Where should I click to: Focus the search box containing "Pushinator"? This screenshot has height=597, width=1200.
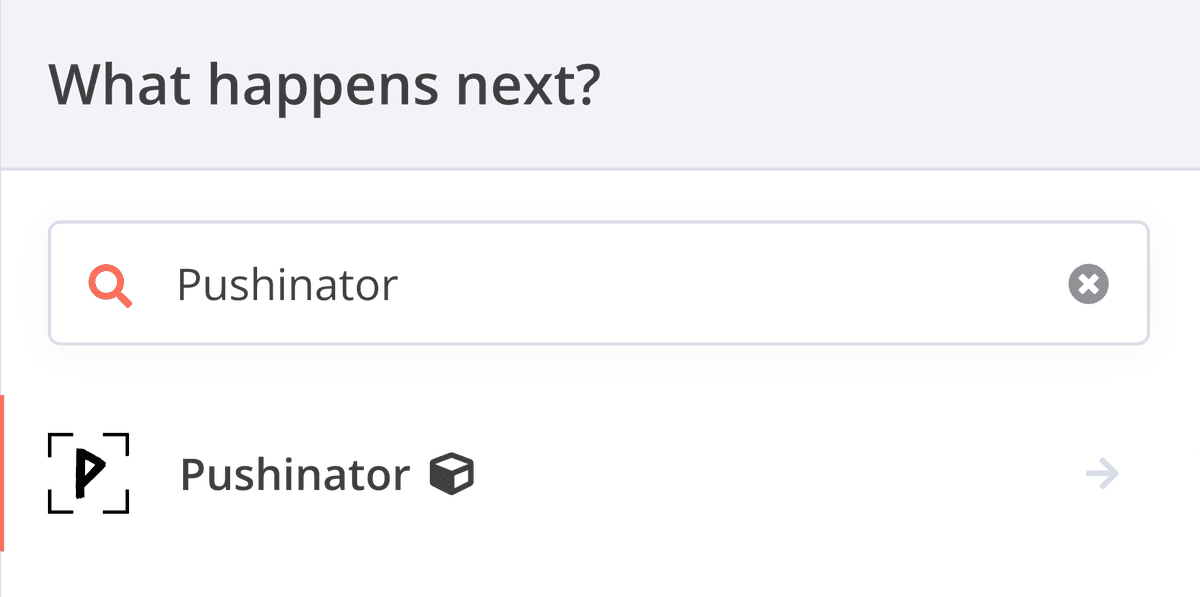598,284
